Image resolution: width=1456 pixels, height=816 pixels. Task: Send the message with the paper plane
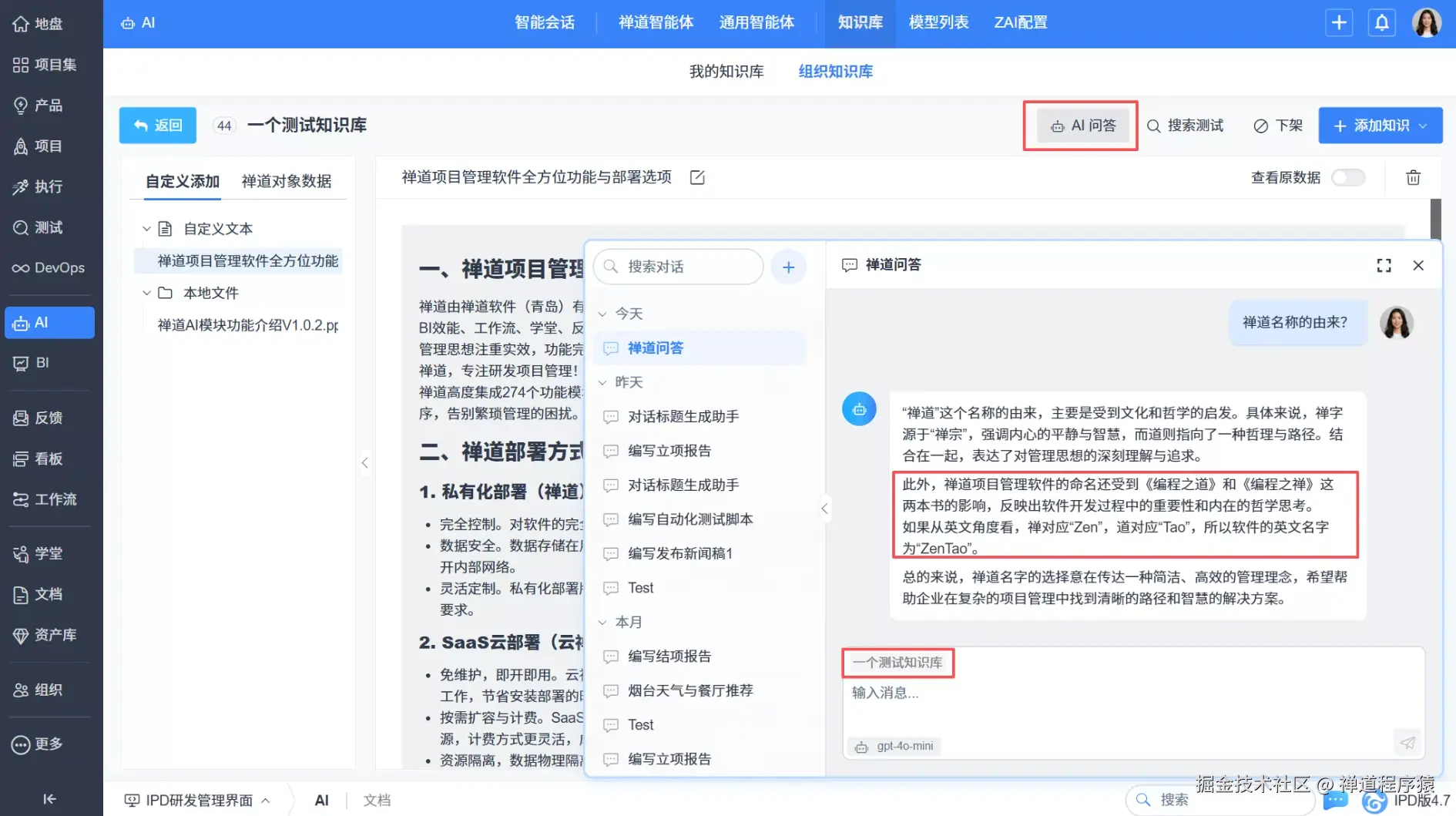pyautogui.click(x=1407, y=744)
